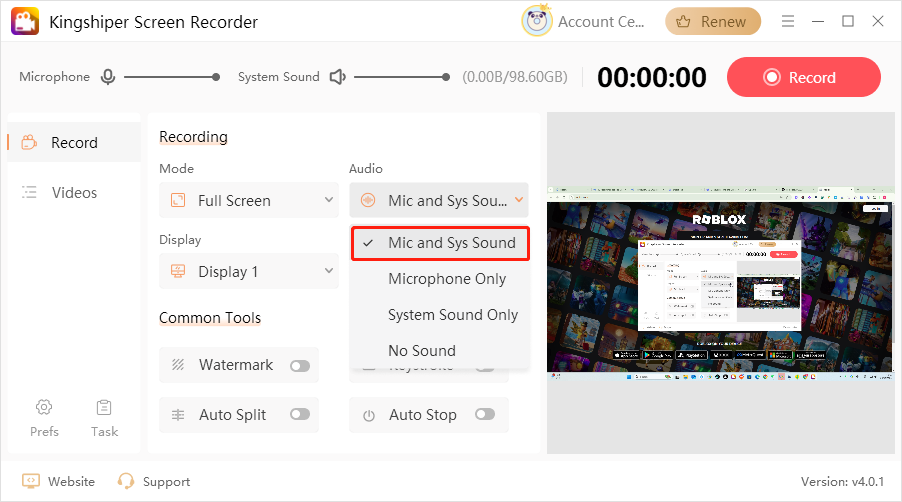Click the Website monitor icon
The height and width of the screenshot is (502, 902).
[31, 481]
